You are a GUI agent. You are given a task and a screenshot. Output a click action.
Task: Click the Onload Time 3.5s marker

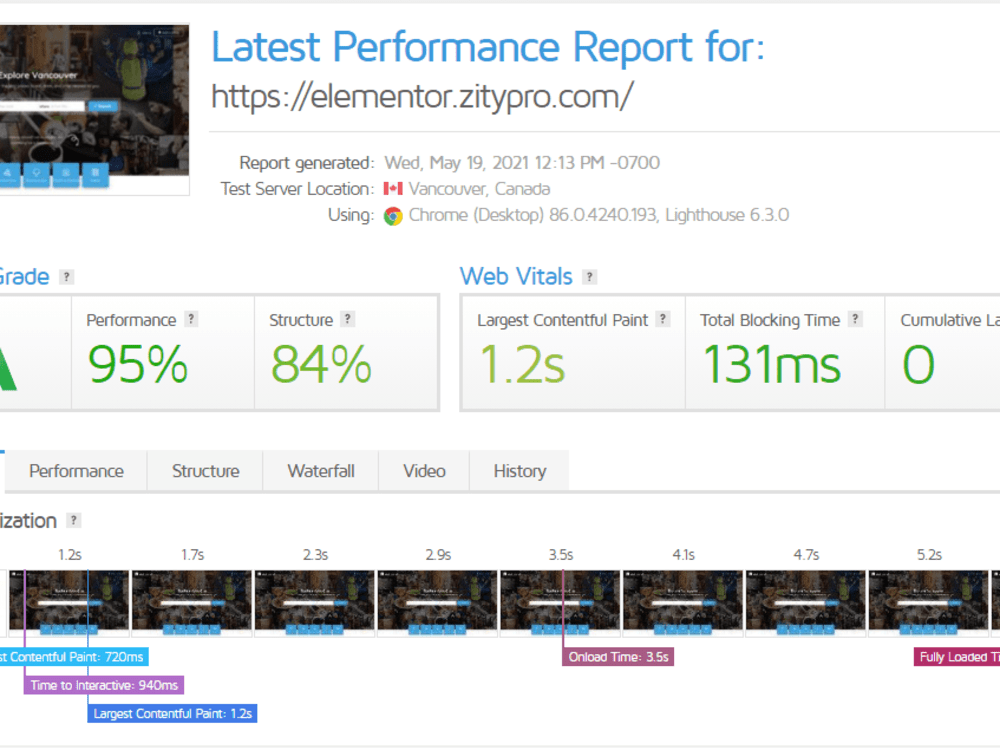click(618, 657)
